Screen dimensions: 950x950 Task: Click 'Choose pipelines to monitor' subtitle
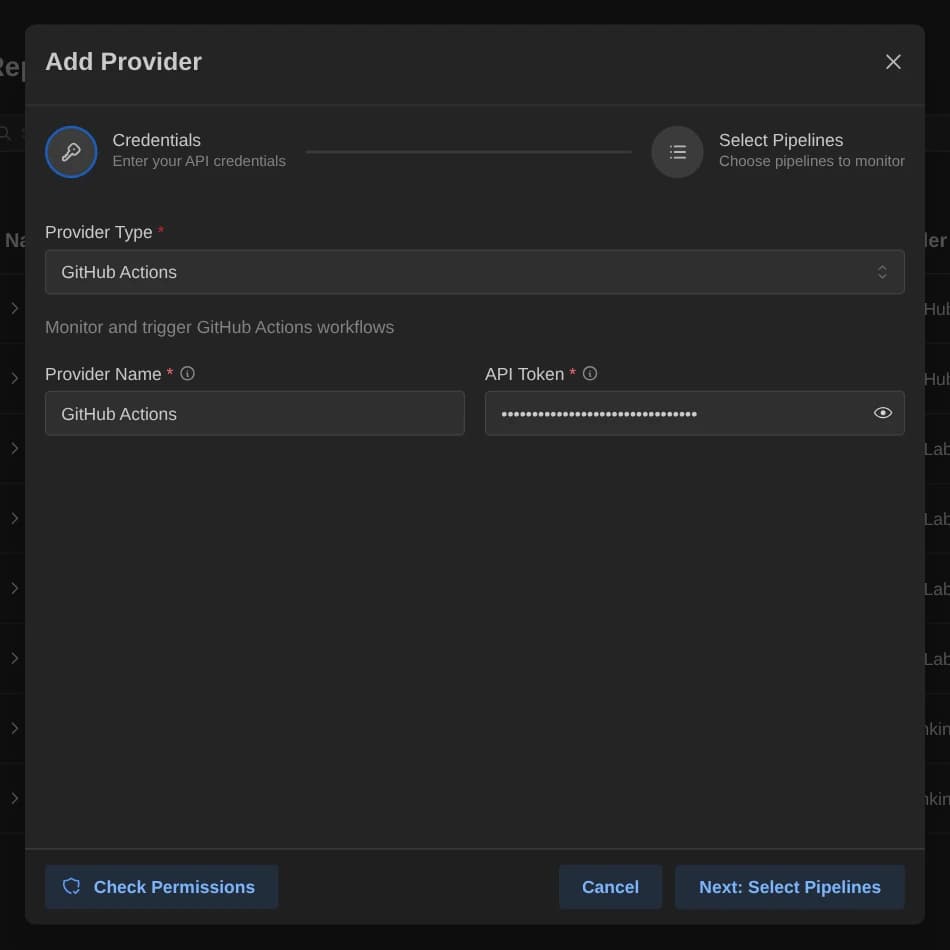811,161
